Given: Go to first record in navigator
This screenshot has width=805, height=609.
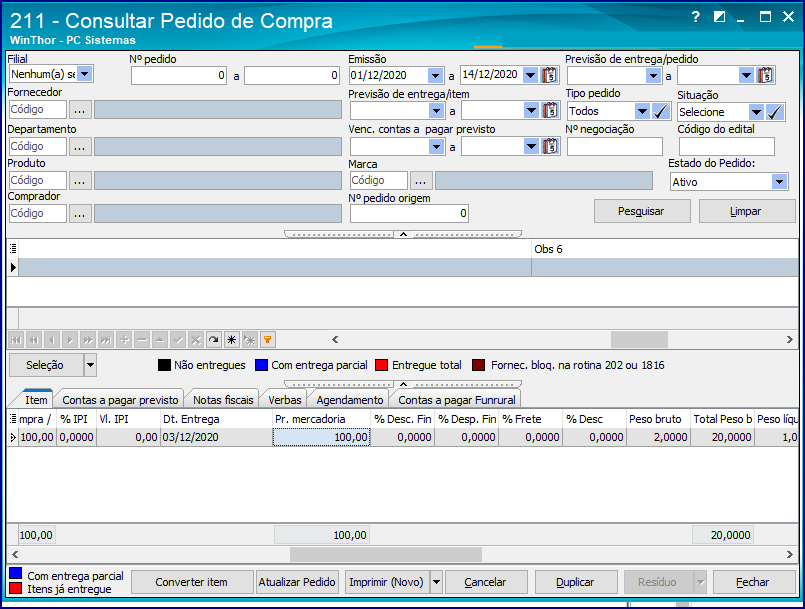Looking at the screenshot, I should (16, 339).
